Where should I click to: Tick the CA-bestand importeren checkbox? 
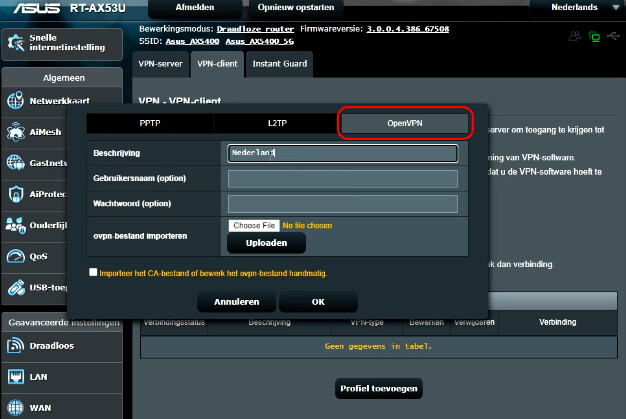93,272
